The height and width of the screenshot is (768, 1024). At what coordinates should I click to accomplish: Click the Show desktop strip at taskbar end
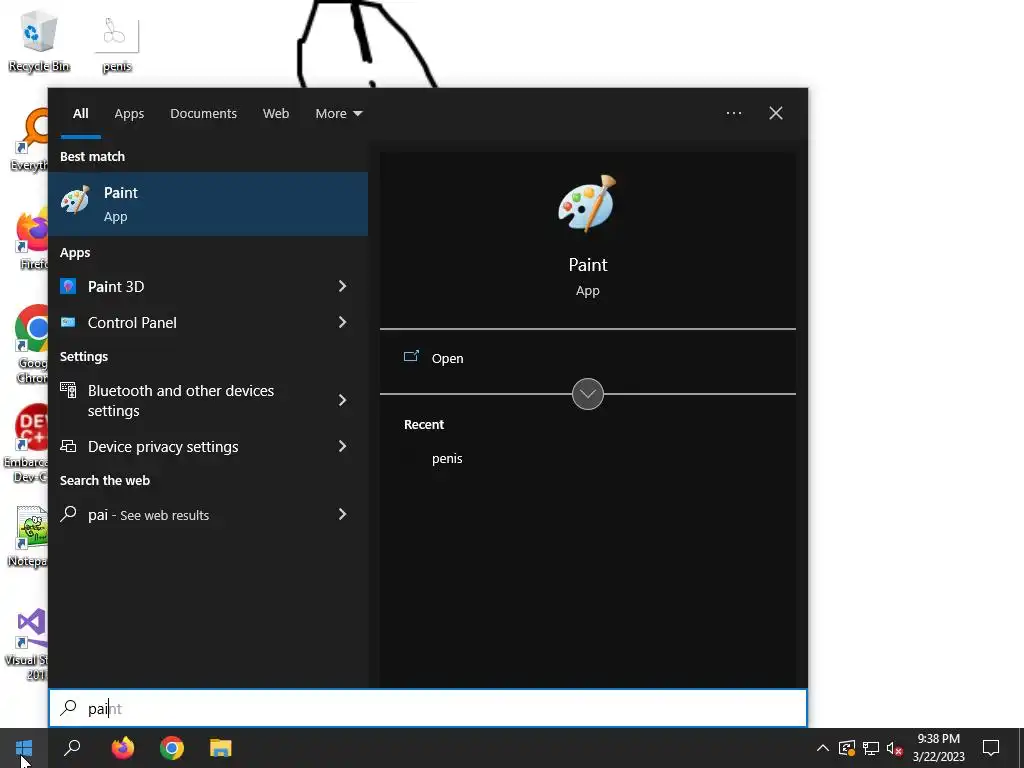1021,748
